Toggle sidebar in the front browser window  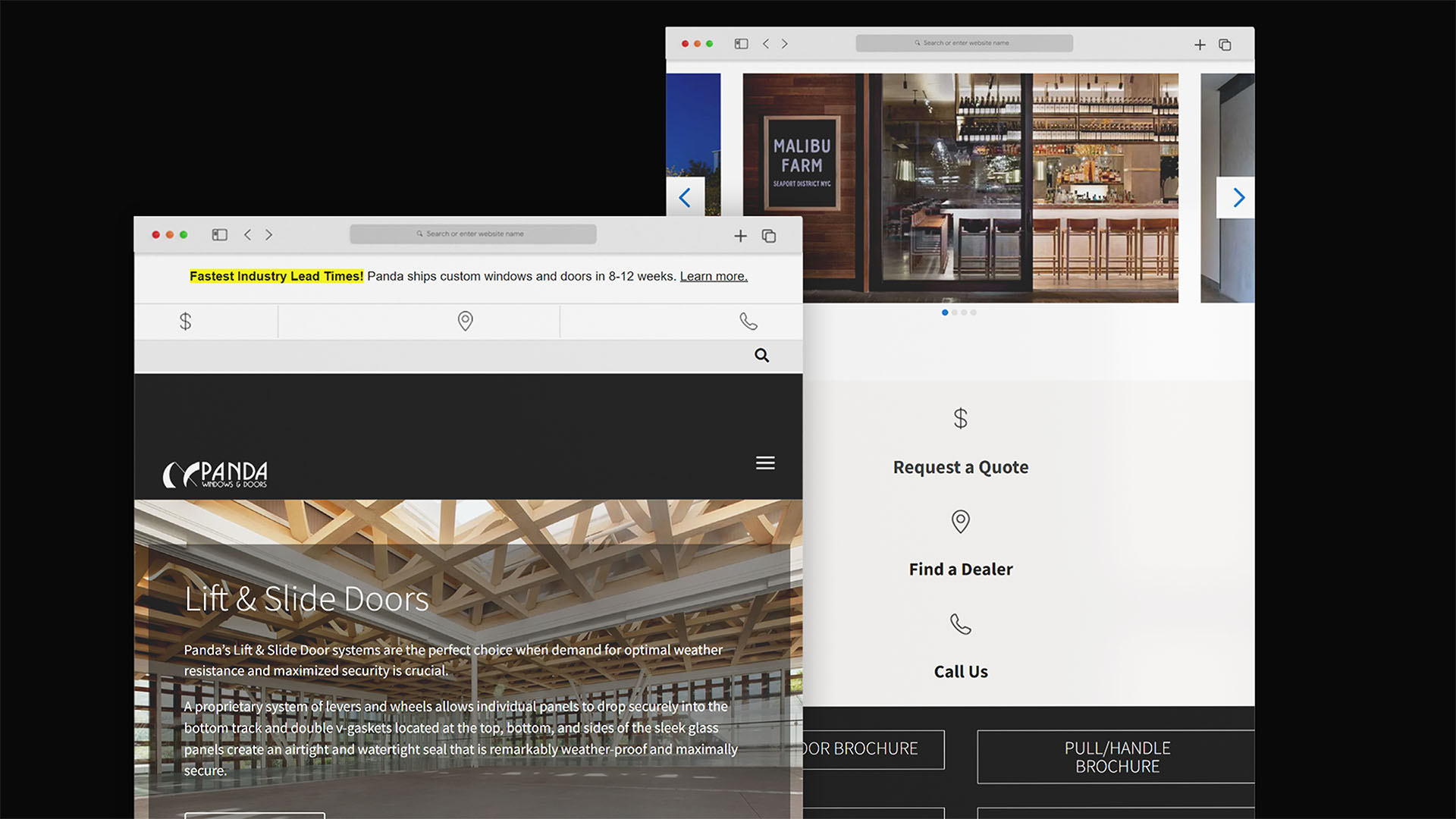point(220,235)
